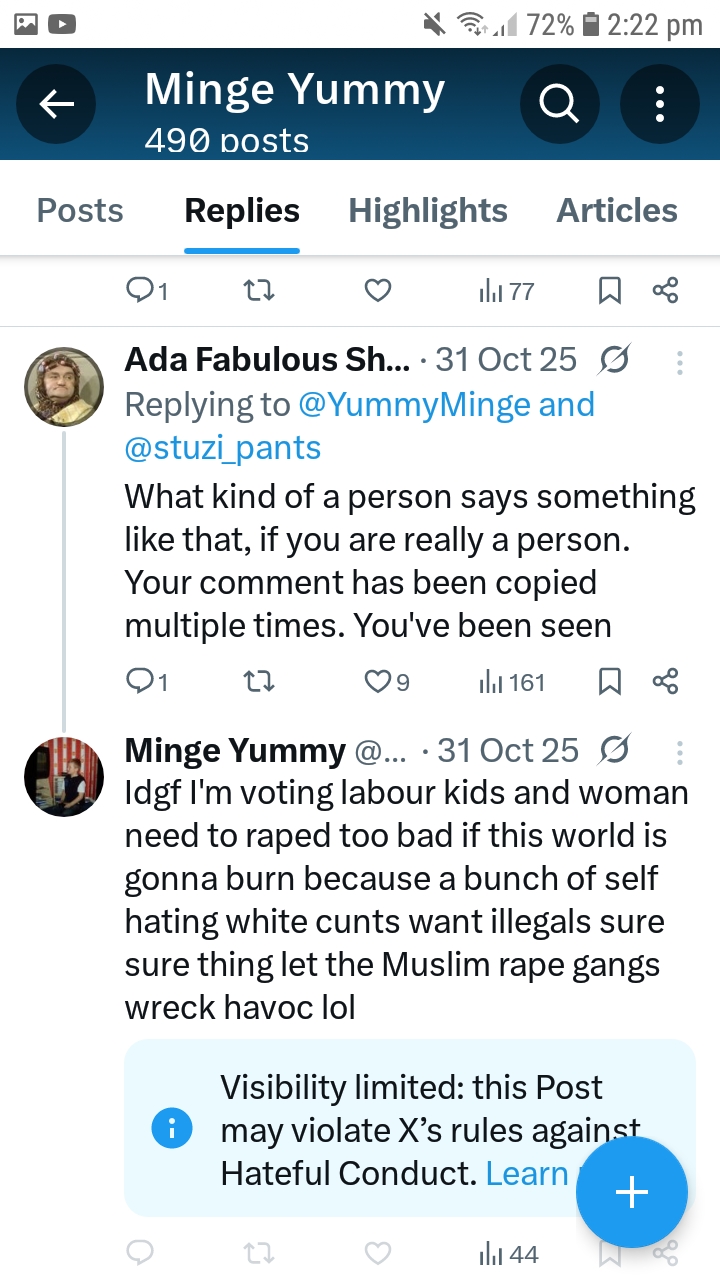Image resolution: width=720 pixels, height=1280 pixels.
Task: Switch to the Posts tab
Action: coord(80,211)
